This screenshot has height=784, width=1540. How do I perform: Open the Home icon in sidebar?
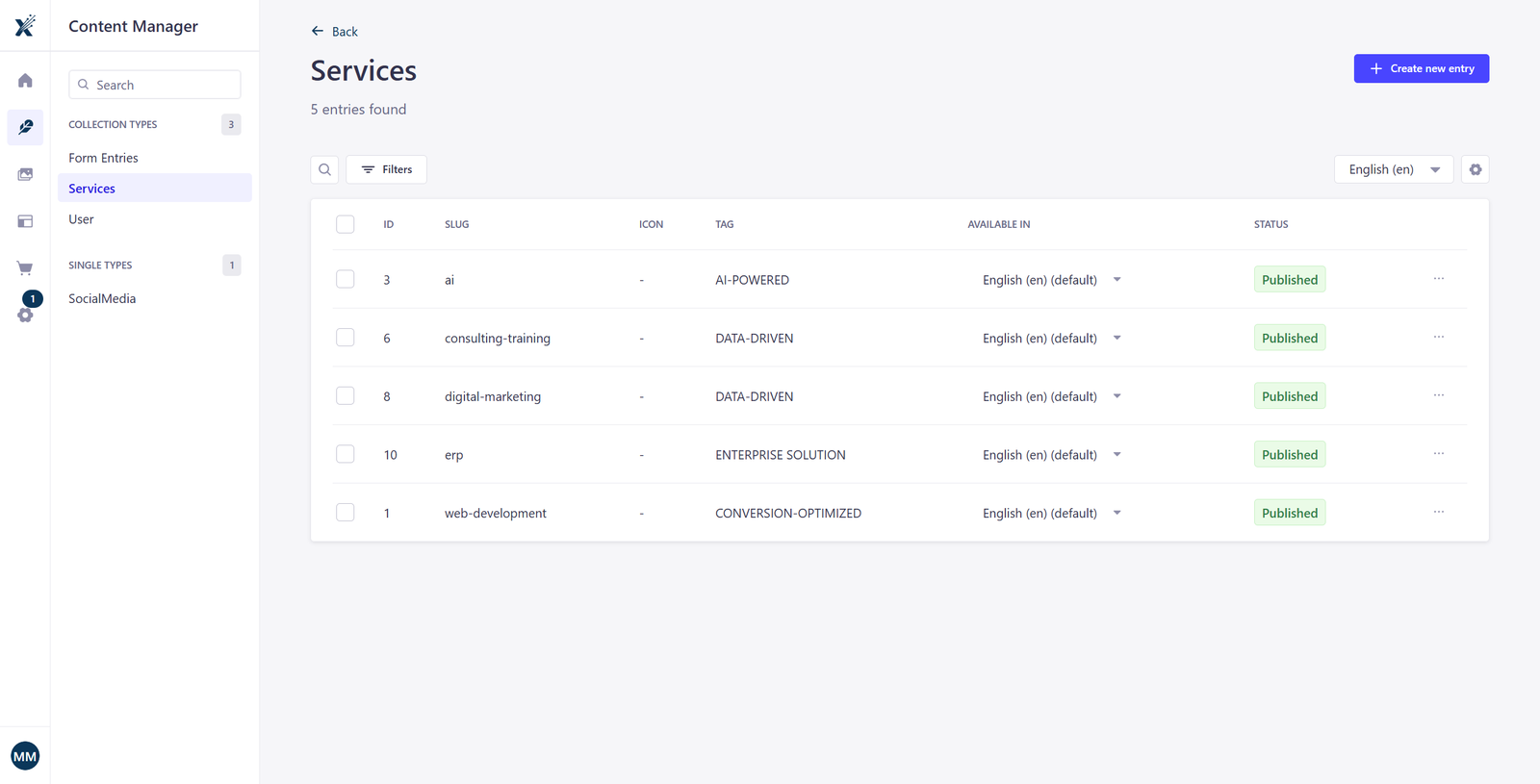tap(25, 81)
